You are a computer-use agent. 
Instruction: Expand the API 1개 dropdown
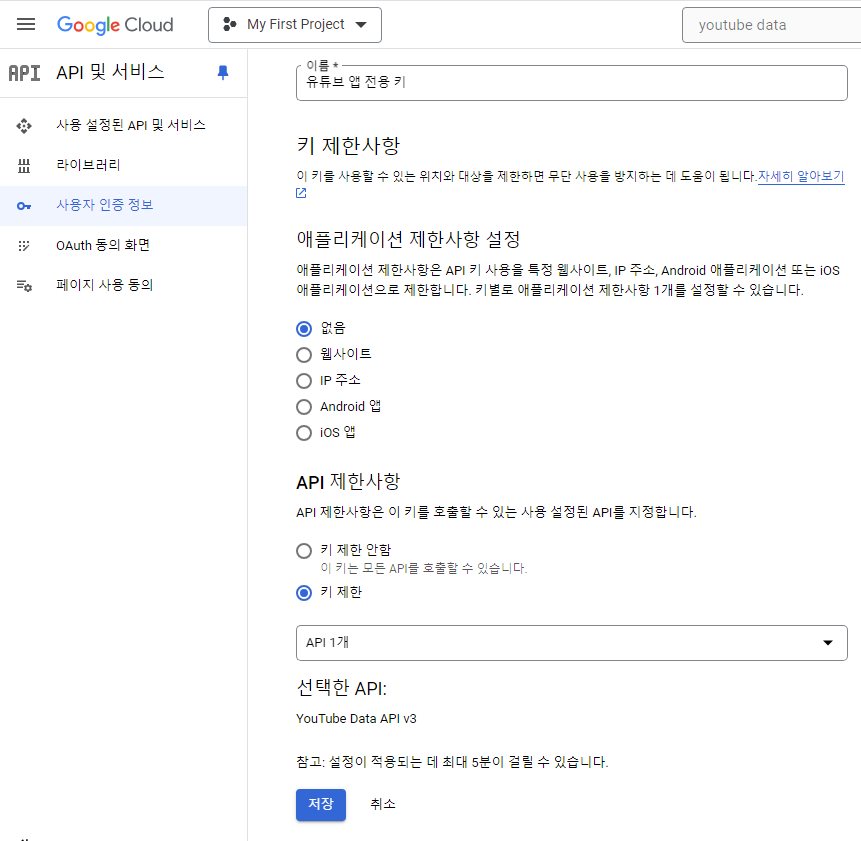[572, 643]
